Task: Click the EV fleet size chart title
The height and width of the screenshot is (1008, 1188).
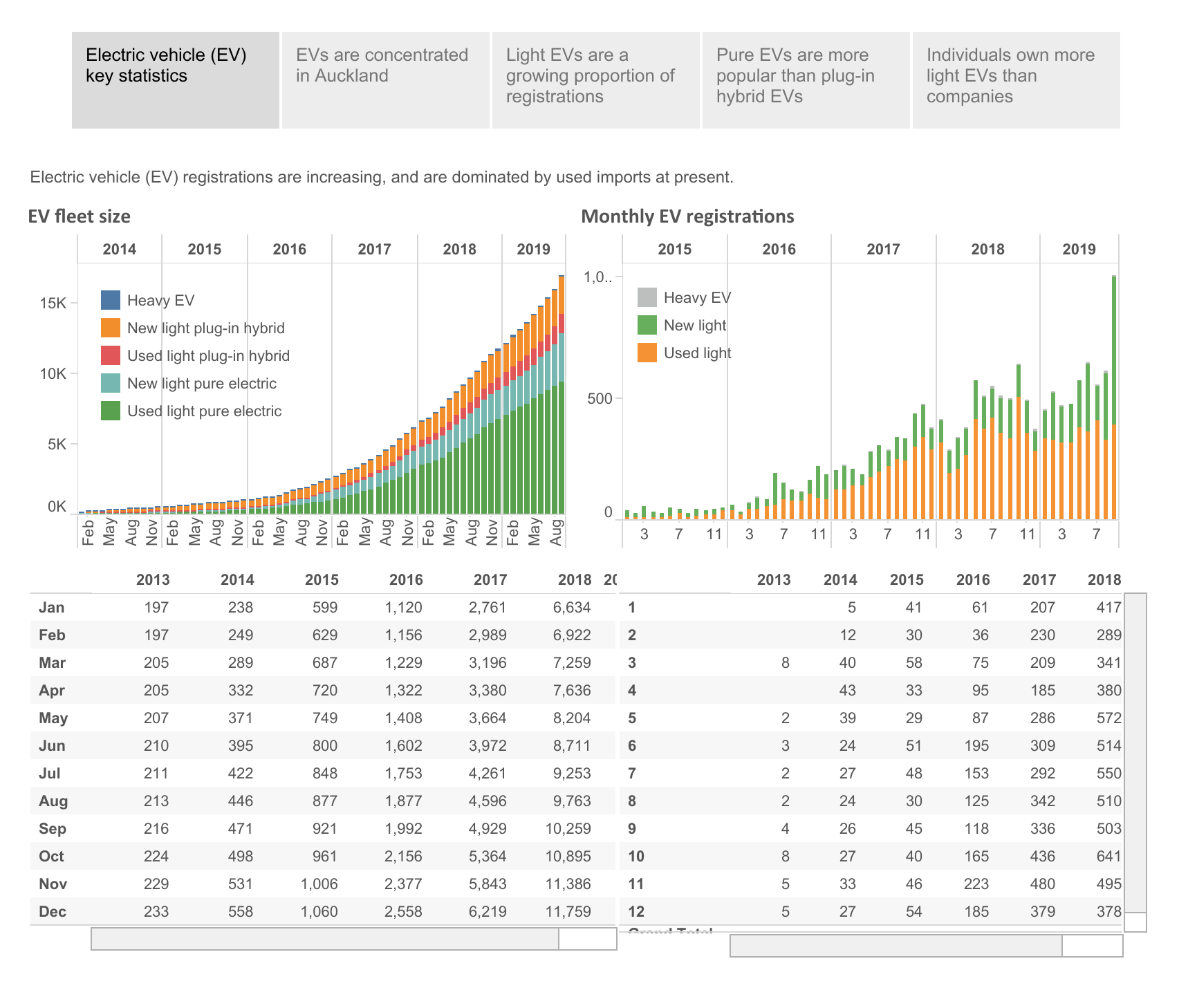Action: click(80, 216)
